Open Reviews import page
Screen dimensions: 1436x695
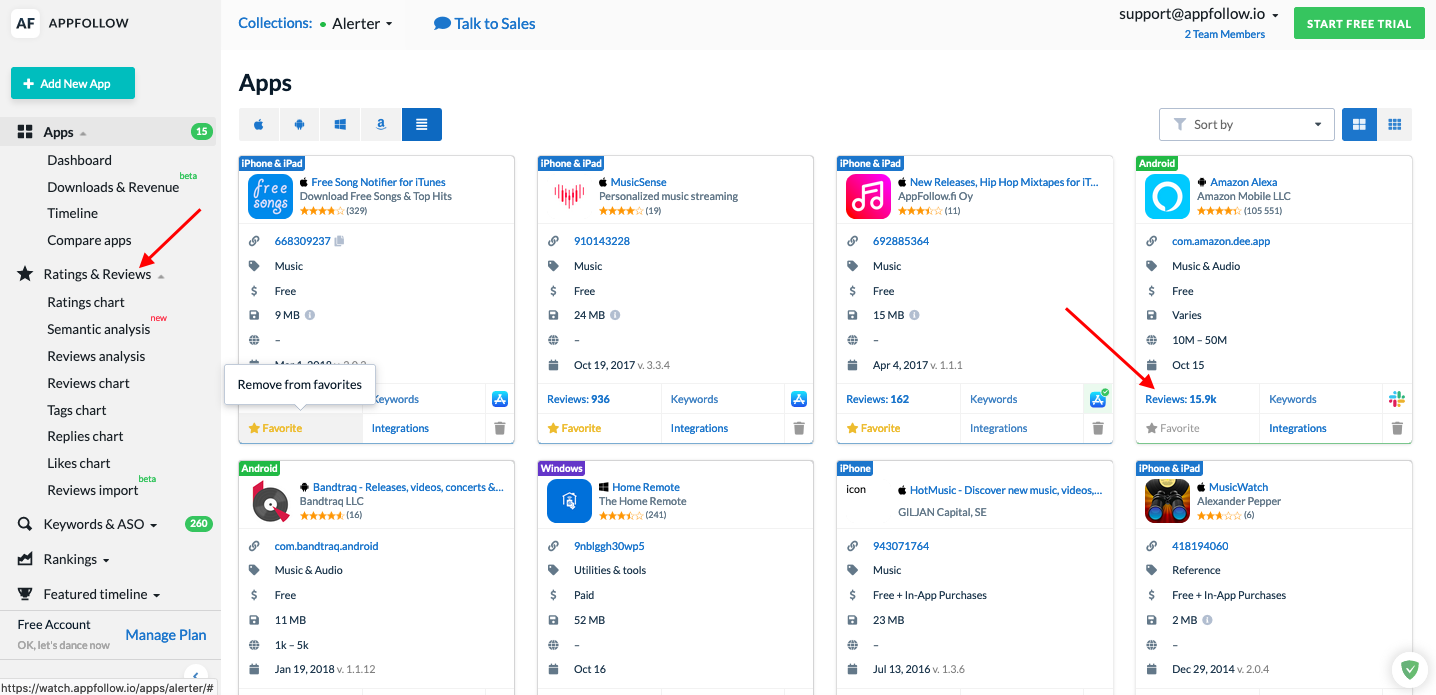click(x=93, y=490)
